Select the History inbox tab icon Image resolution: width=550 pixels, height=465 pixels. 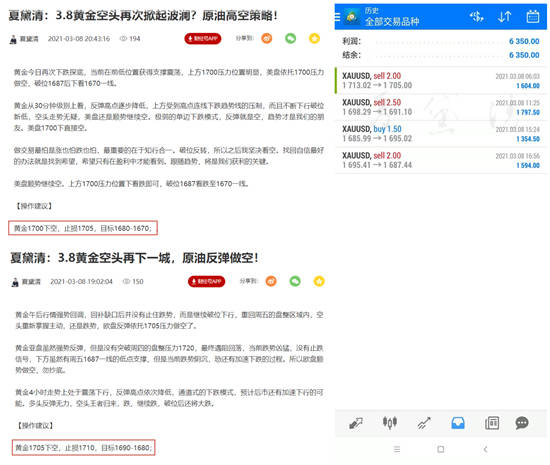pyautogui.click(x=458, y=423)
